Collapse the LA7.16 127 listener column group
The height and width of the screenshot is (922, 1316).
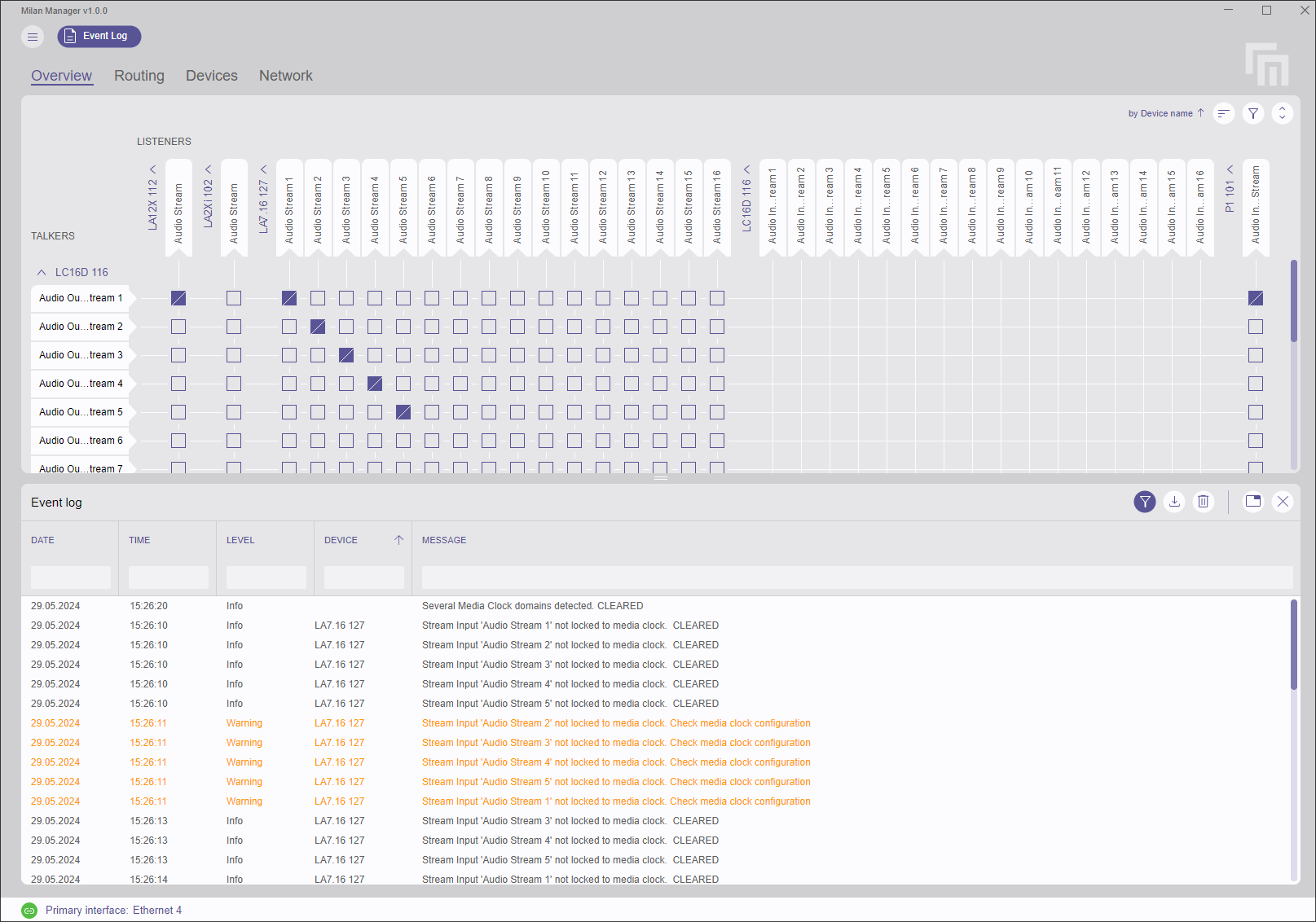coord(263,169)
